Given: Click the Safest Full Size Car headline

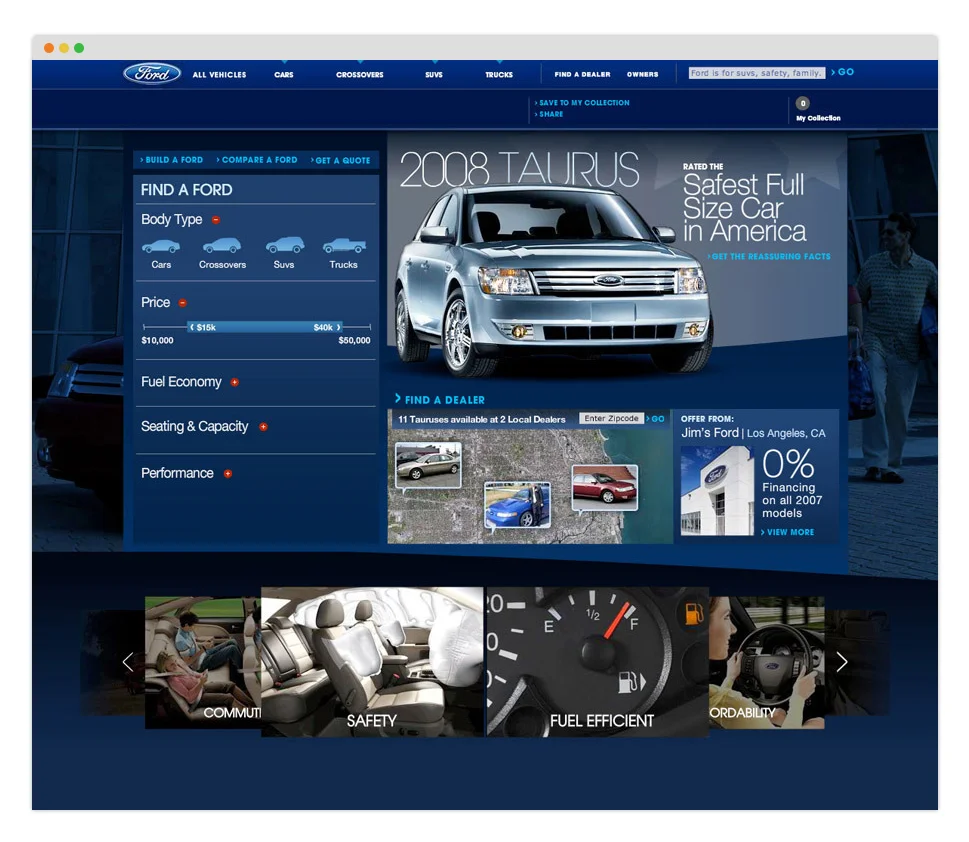Looking at the screenshot, I should click(744, 208).
